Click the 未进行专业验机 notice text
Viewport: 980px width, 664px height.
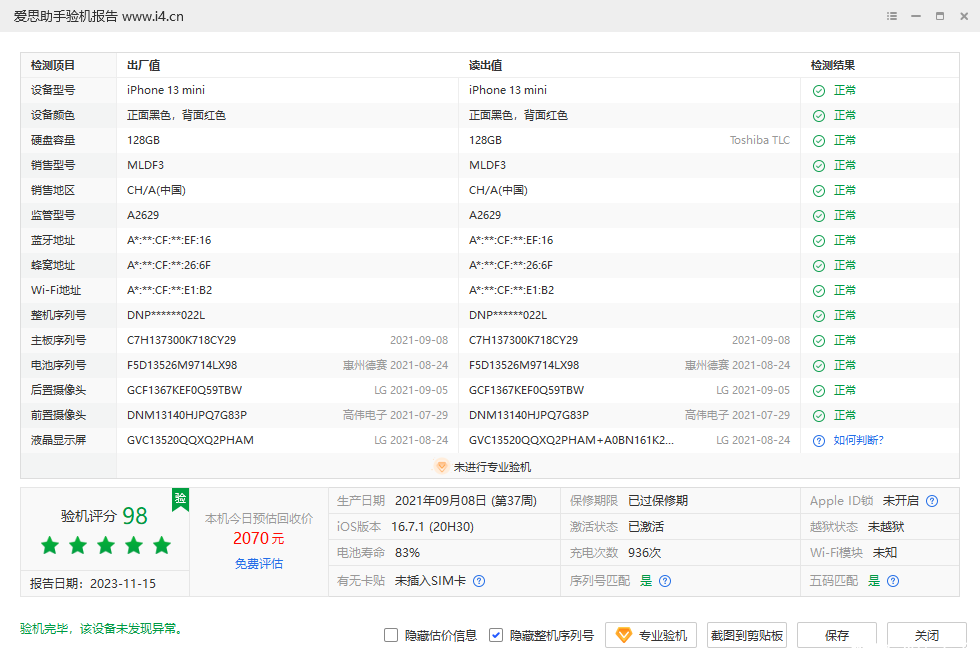(x=492, y=467)
